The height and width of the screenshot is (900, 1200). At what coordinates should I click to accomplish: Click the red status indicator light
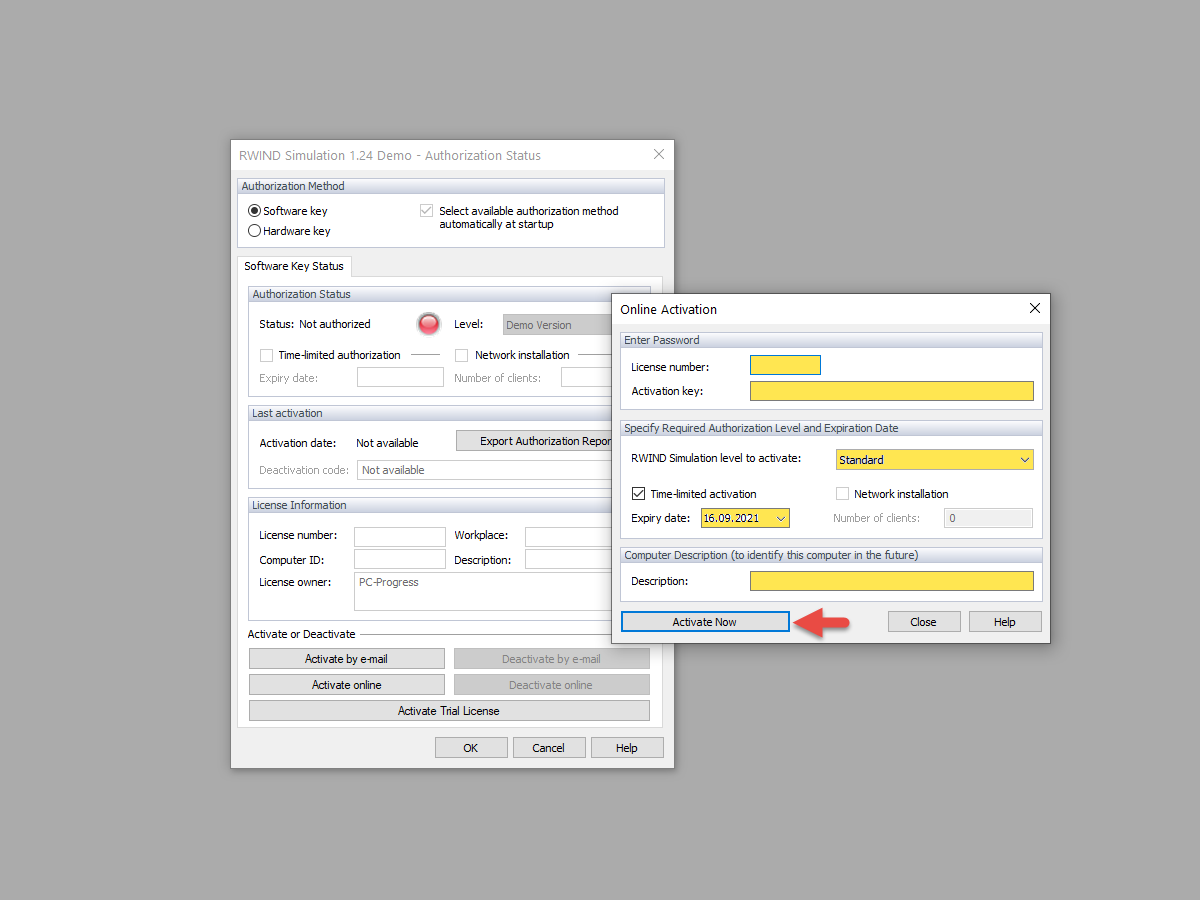[429, 324]
